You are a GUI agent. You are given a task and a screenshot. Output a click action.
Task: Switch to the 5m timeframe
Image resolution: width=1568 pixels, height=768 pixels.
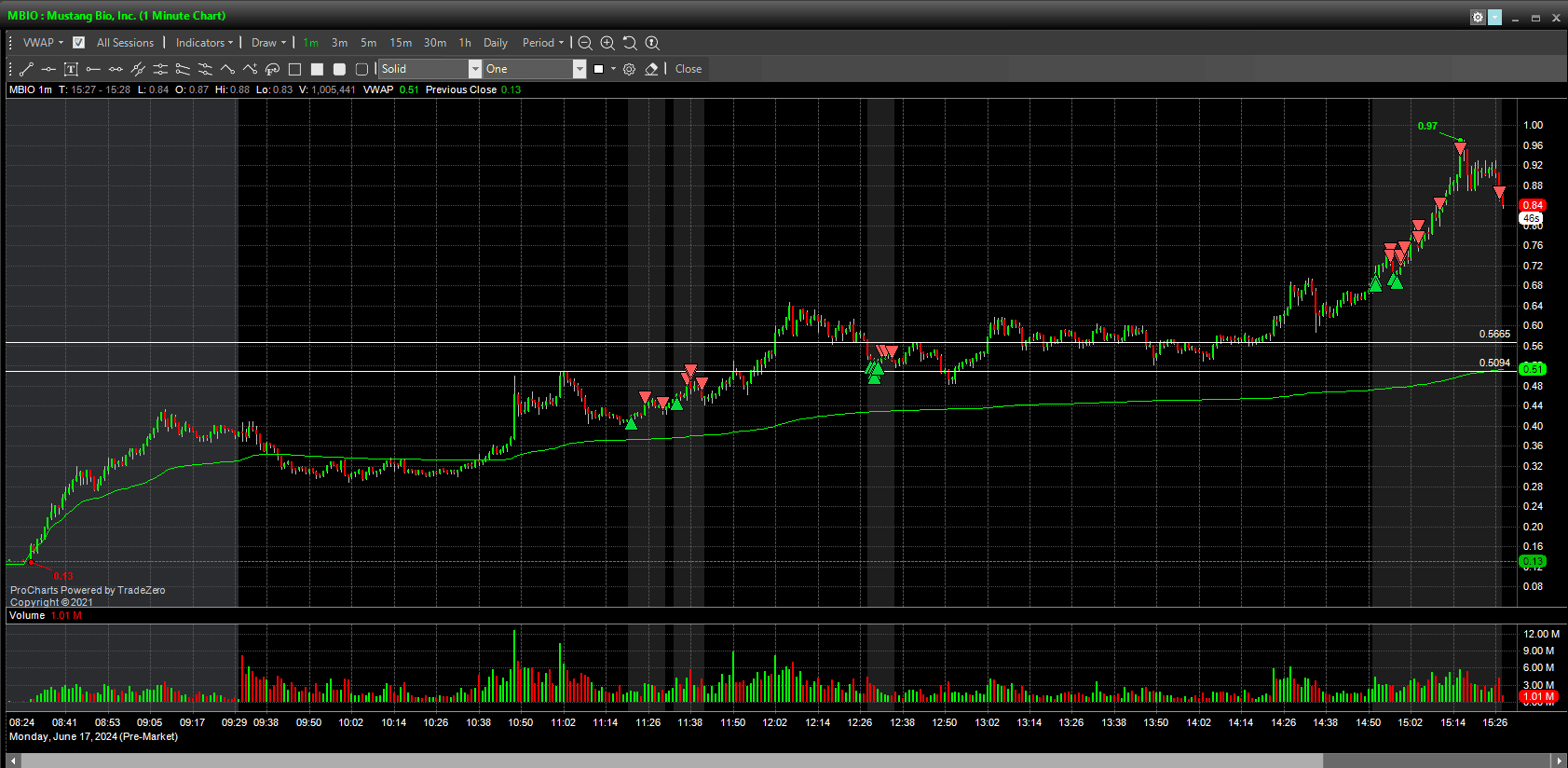tap(369, 43)
